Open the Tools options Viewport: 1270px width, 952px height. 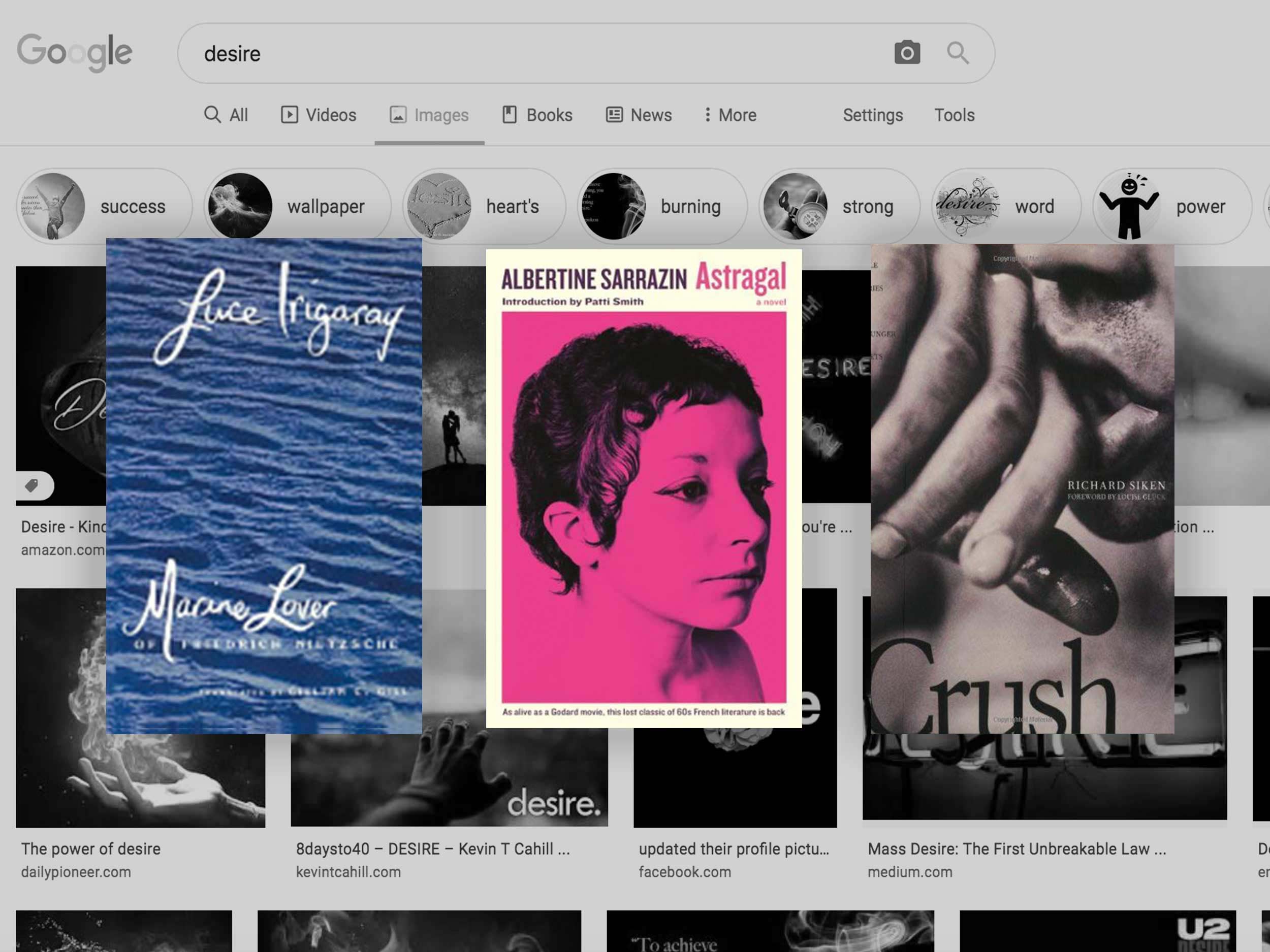pos(954,115)
